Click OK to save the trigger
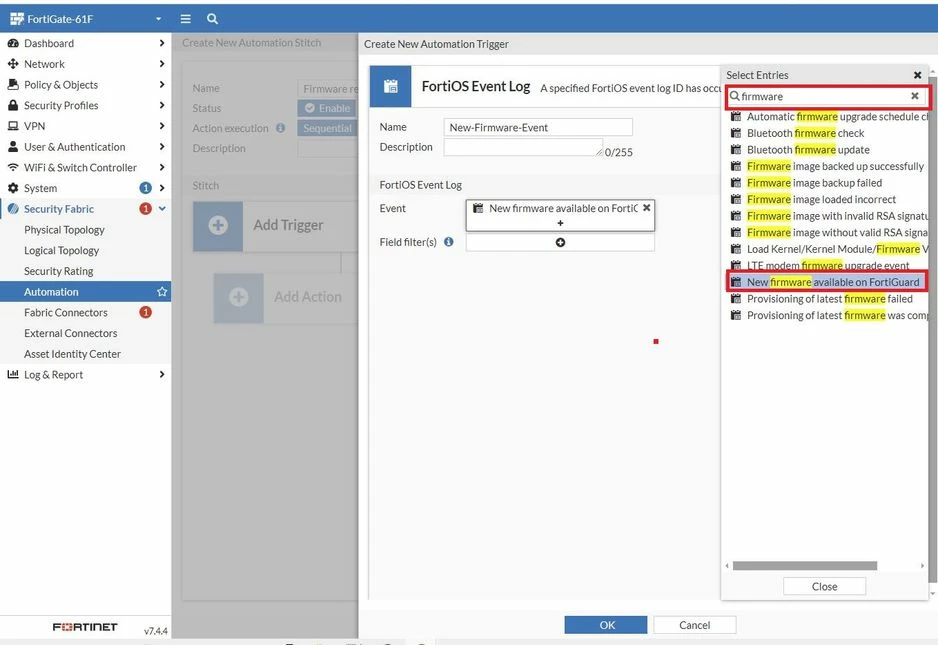The image size is (938, 645). point(605,625)
